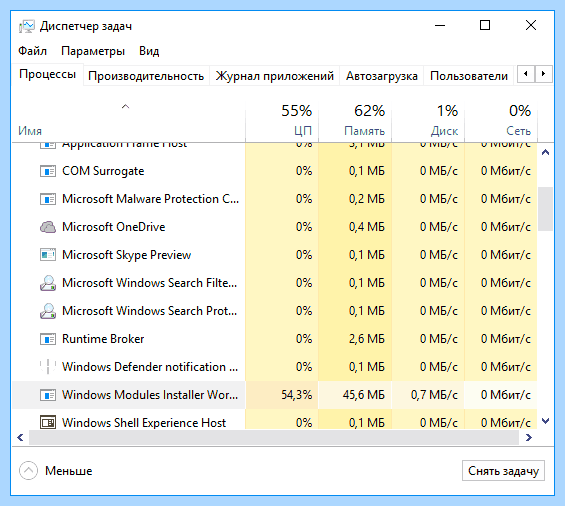Image resolution: width=565 pixels, height=506 pixels.
Task: Open the Параметры menu
Action: 93,51
